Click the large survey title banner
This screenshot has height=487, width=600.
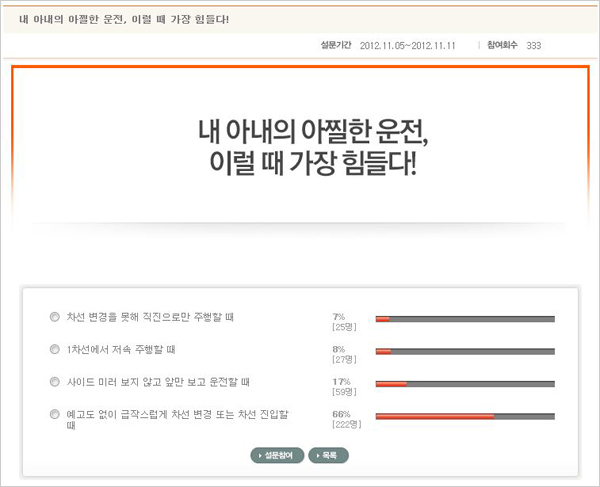300,147
